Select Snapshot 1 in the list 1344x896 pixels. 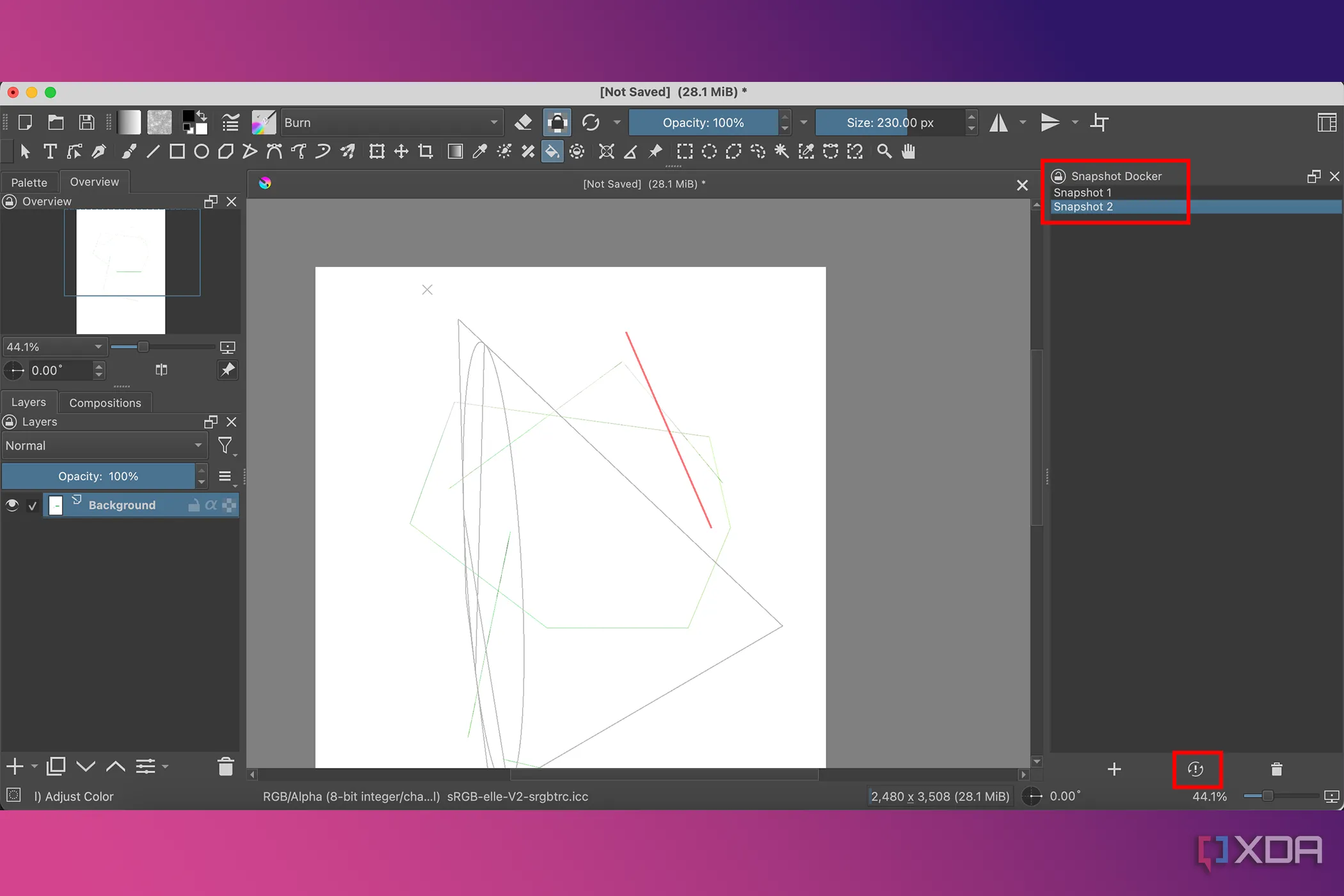(1082, 193)
